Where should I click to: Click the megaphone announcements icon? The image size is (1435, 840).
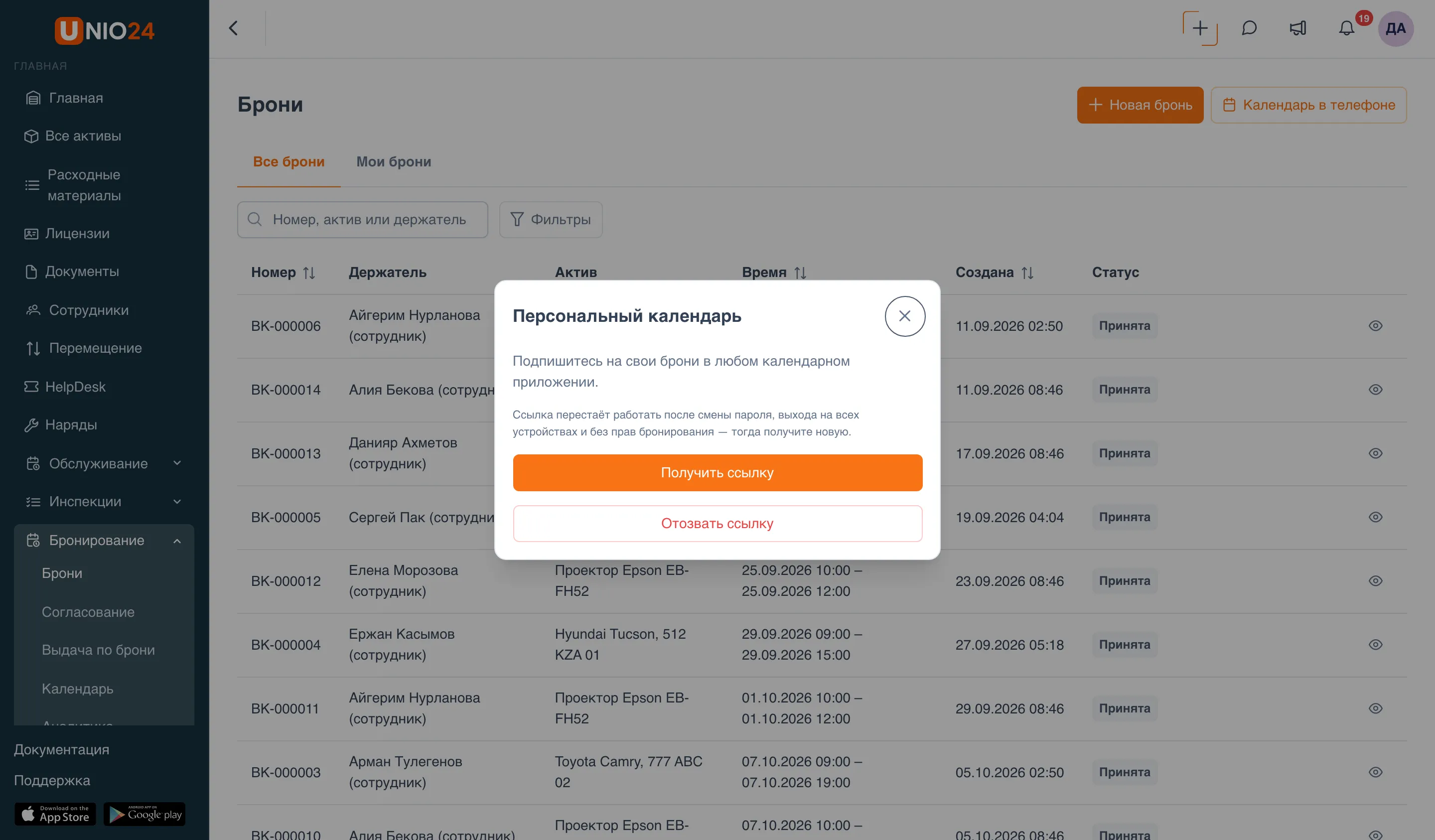[1298, 28]
